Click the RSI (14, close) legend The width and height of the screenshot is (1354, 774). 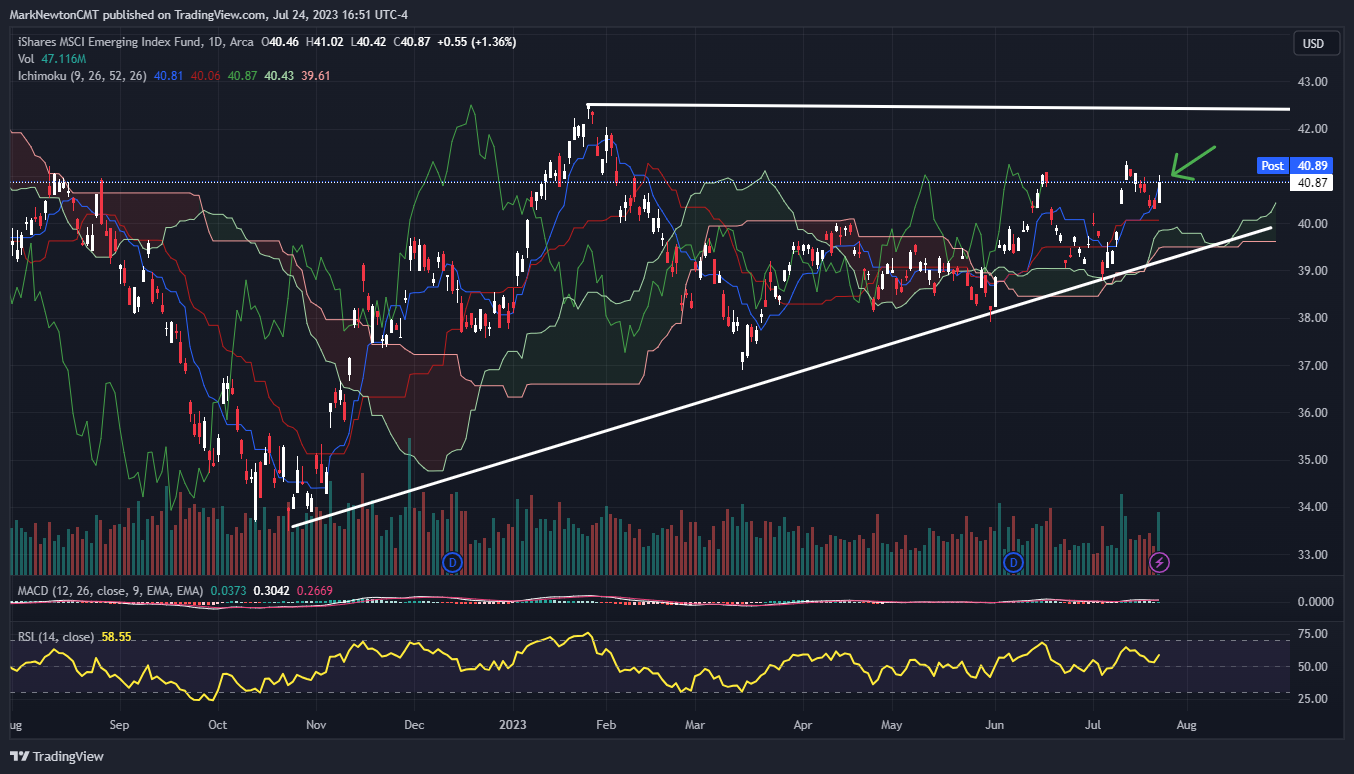click(x=56, y=635)
